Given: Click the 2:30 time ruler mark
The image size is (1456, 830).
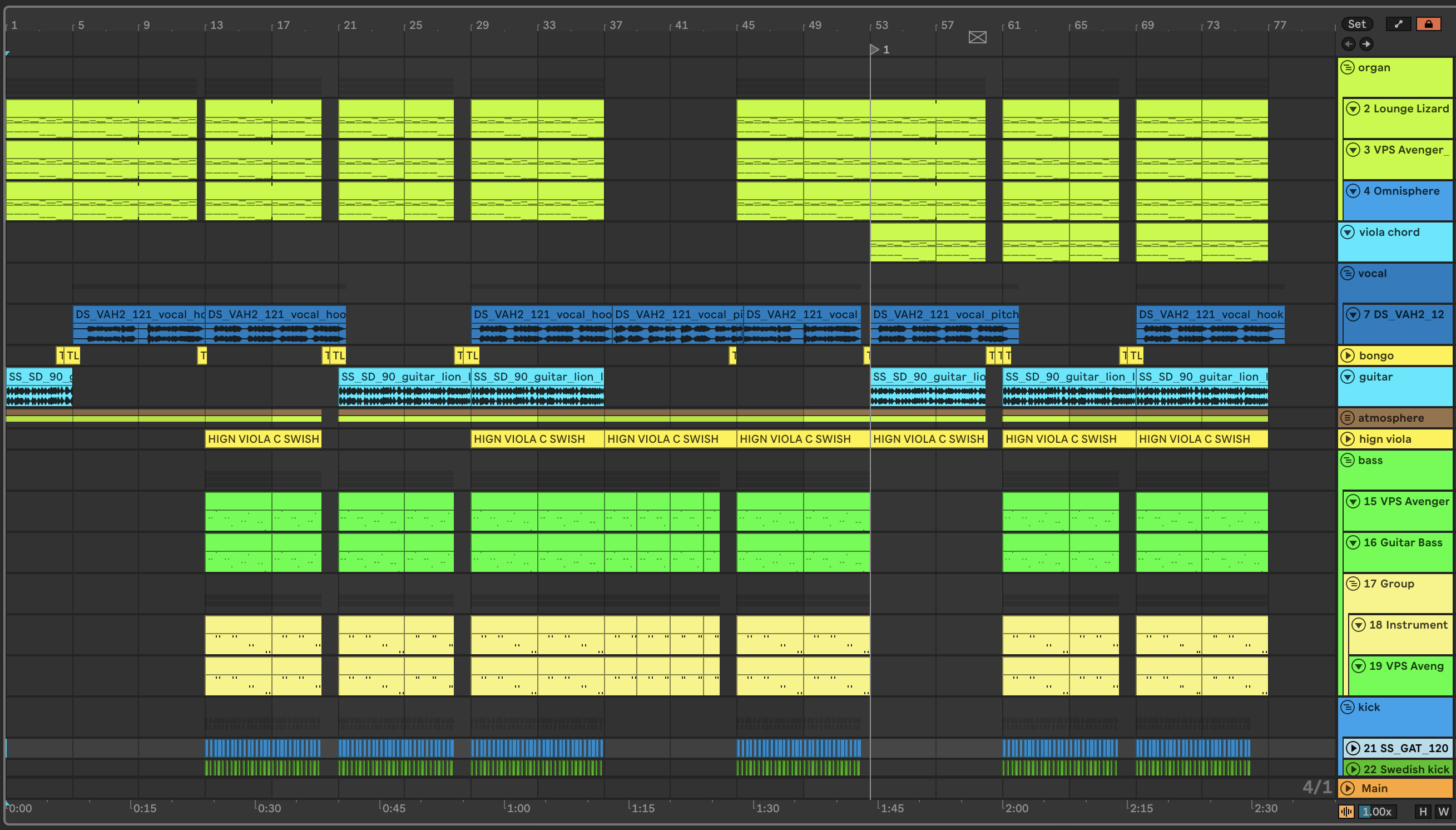Looking at the screenshot, I should click(x=1266, y=808).
